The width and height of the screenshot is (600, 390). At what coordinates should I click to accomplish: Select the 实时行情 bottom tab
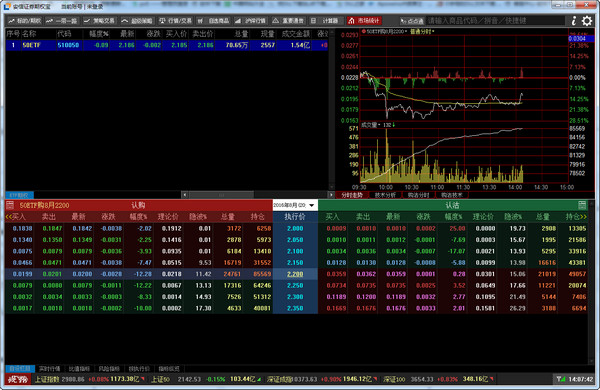(x=50, y=369)
